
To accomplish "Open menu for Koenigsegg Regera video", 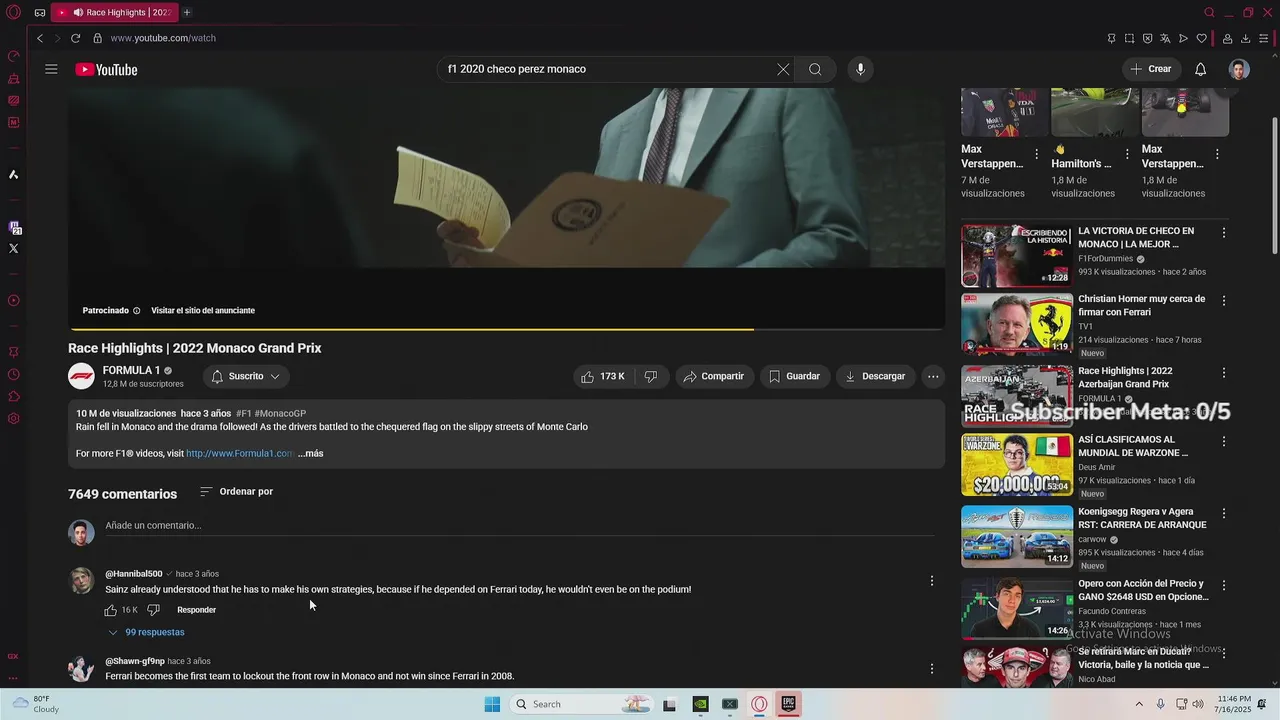I will [1223, 513].
